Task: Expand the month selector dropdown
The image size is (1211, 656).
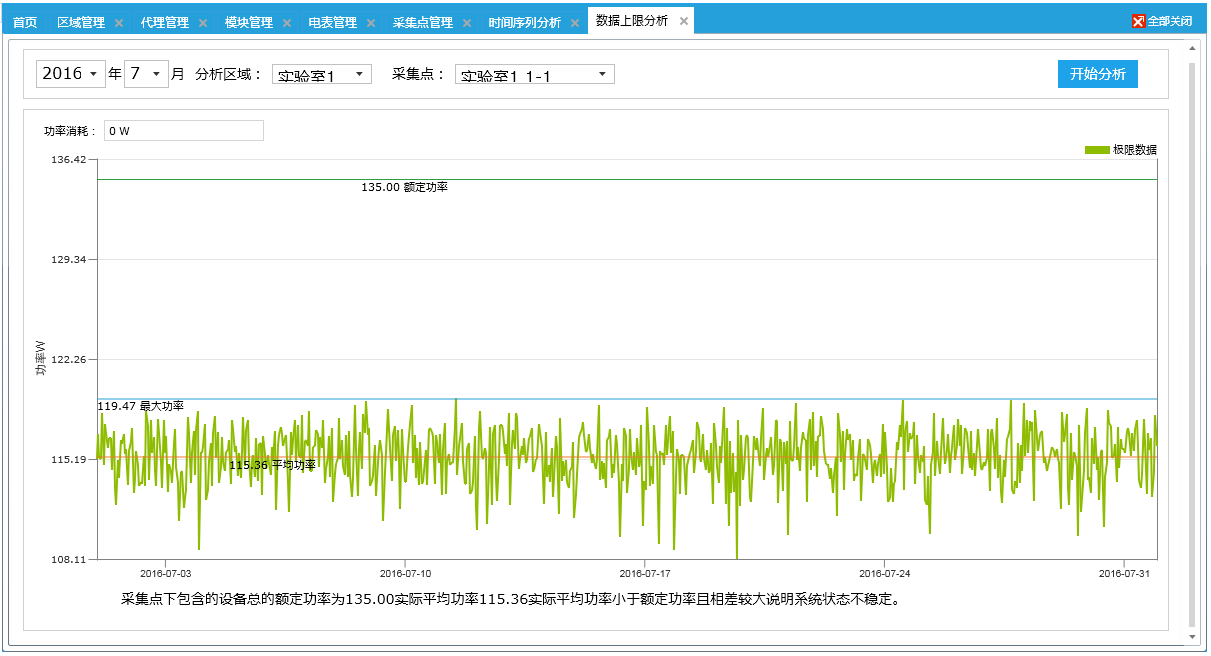Action: click(x=146, y=74)
